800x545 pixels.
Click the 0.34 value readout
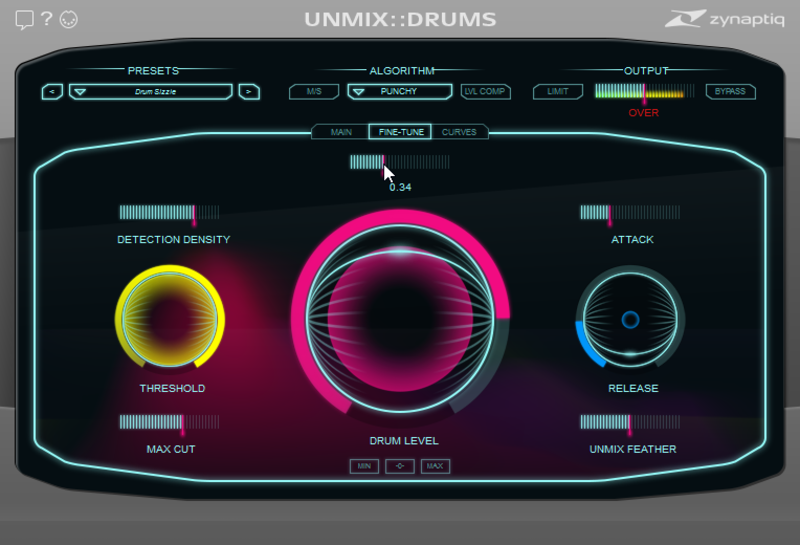(x=400, y=187)
